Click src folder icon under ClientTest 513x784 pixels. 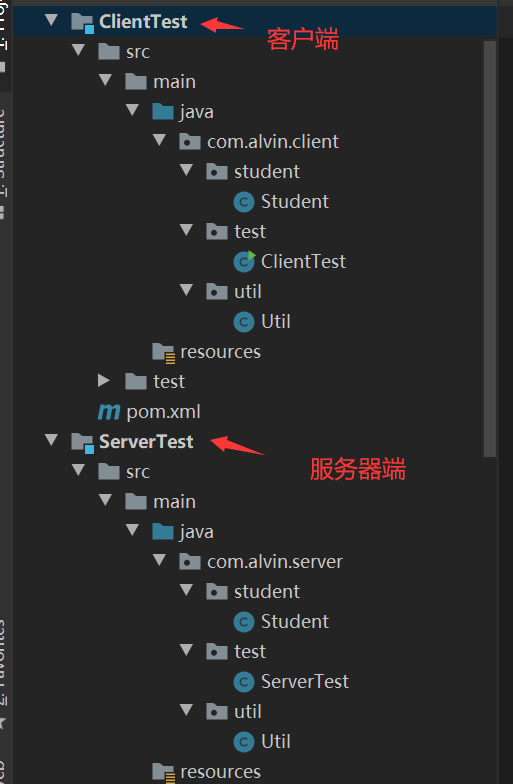click(x=109, y=52)
